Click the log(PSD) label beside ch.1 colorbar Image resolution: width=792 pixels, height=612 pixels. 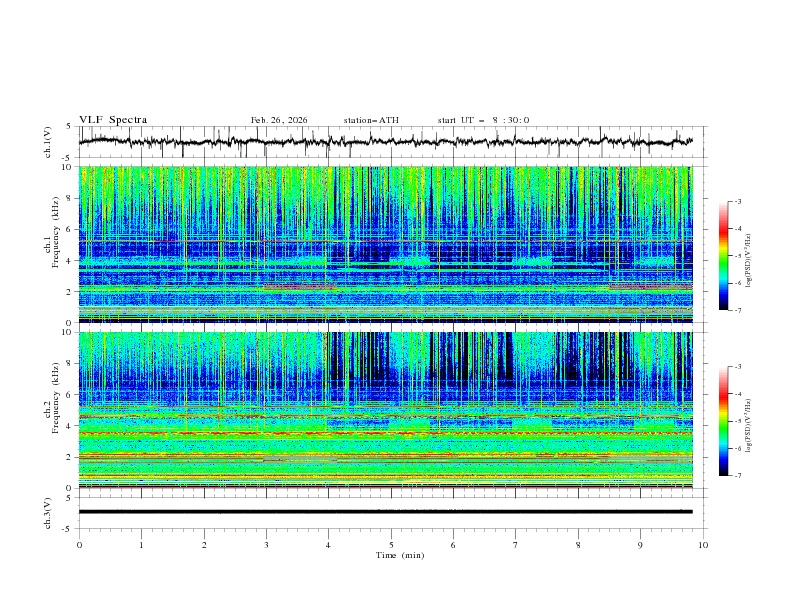748,261
